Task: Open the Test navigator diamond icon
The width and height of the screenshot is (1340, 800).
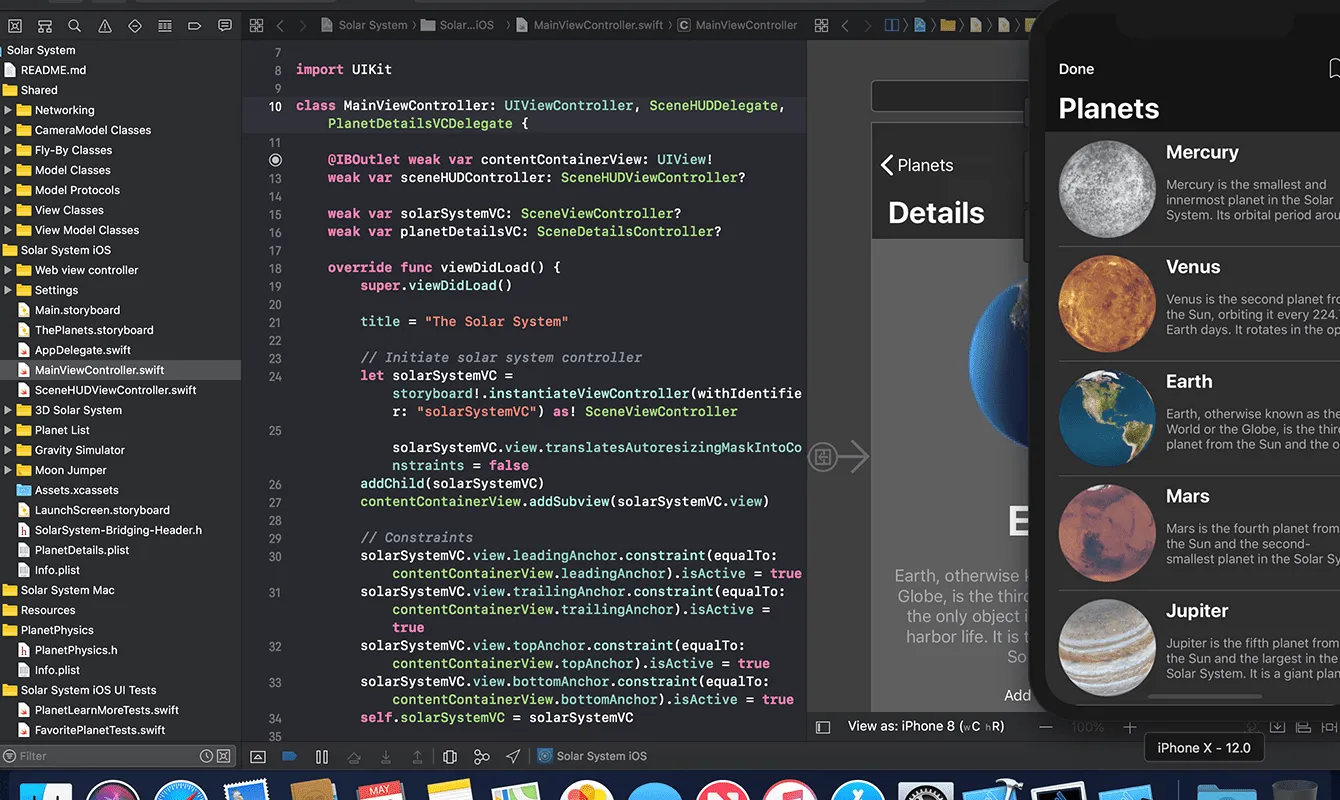Action: (x=134, y=25)
